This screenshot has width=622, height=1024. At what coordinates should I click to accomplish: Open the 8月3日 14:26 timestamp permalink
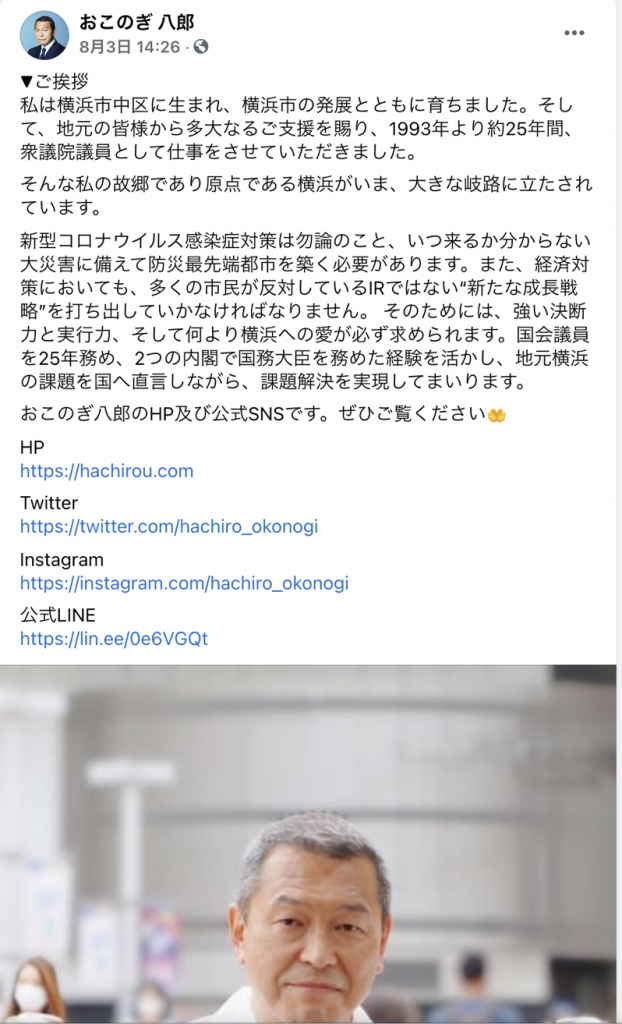[129, 47]
